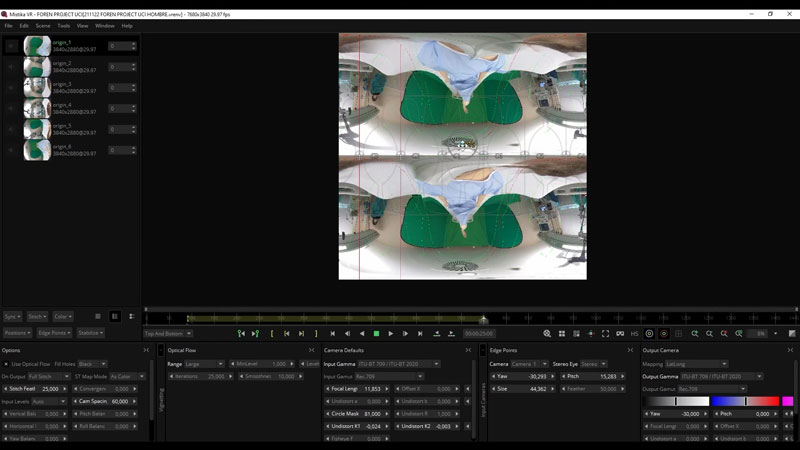Close the Options panel
Image resolution: width=800 pixels, height=450 pixels.
tap(146, 350)
